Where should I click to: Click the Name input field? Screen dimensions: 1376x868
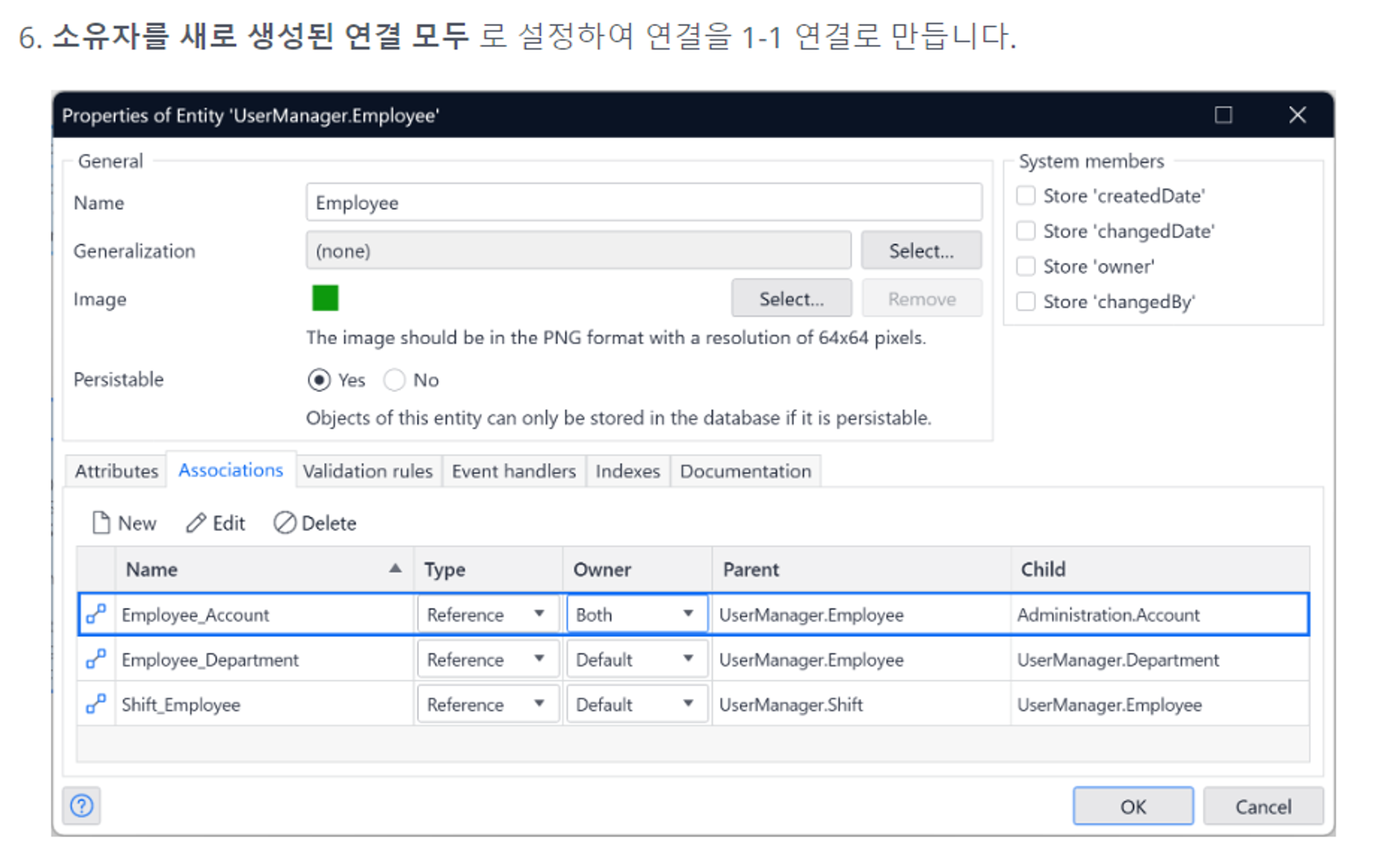click(x=643, y=202)
